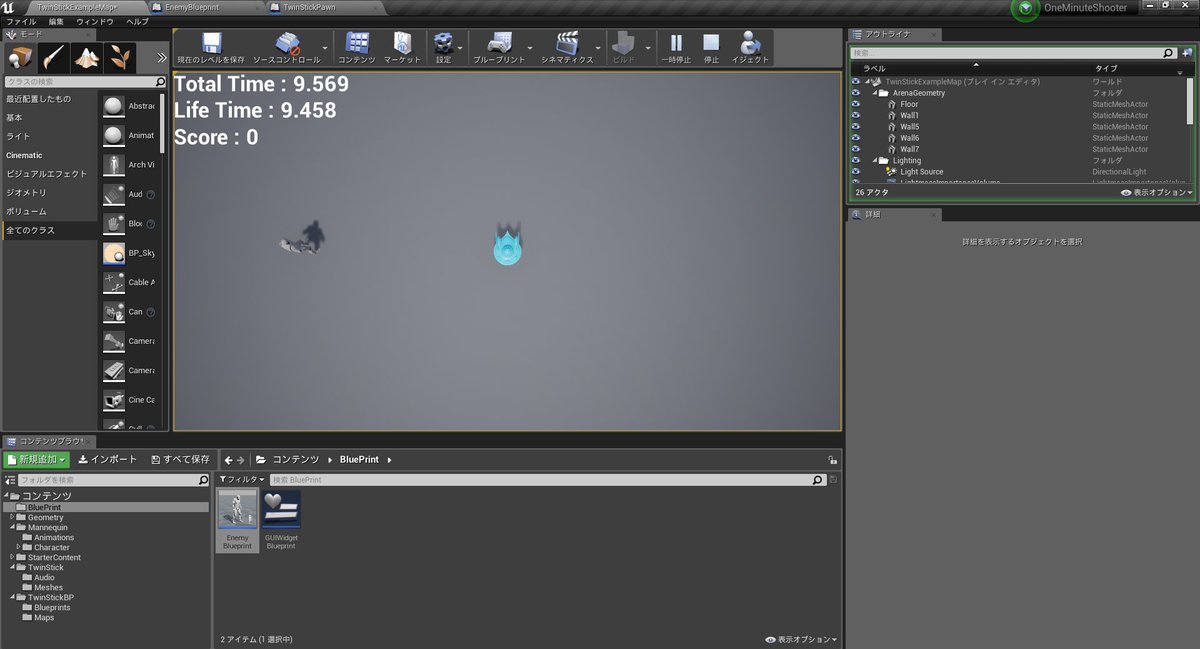Open the Content (コンテンツ) browser toolbar icon

pos(357,47)
